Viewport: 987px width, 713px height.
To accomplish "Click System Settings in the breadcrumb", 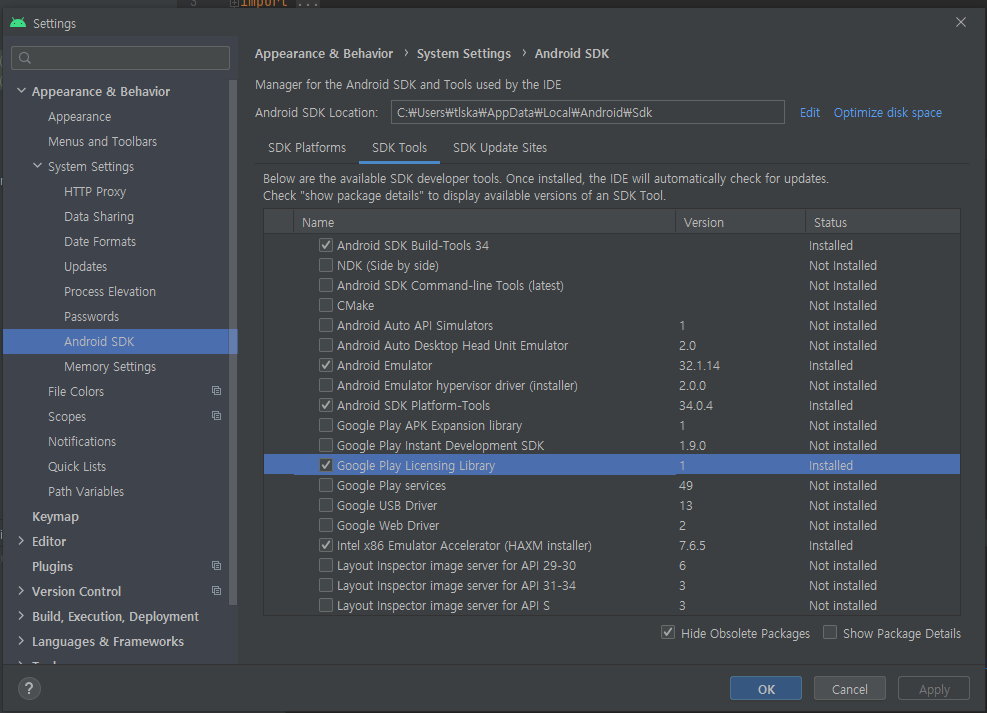I will coord(464,53).
